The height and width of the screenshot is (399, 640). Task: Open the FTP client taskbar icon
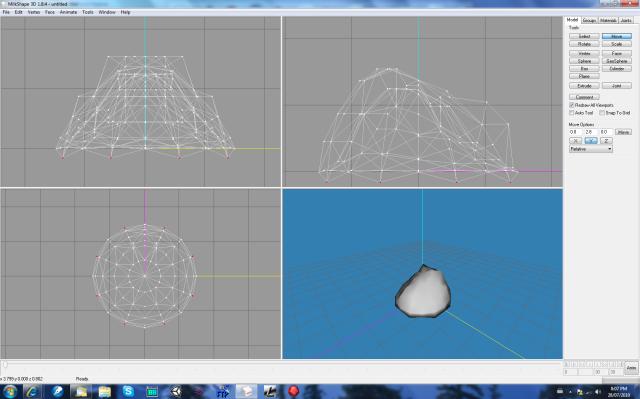coord(223,392)
